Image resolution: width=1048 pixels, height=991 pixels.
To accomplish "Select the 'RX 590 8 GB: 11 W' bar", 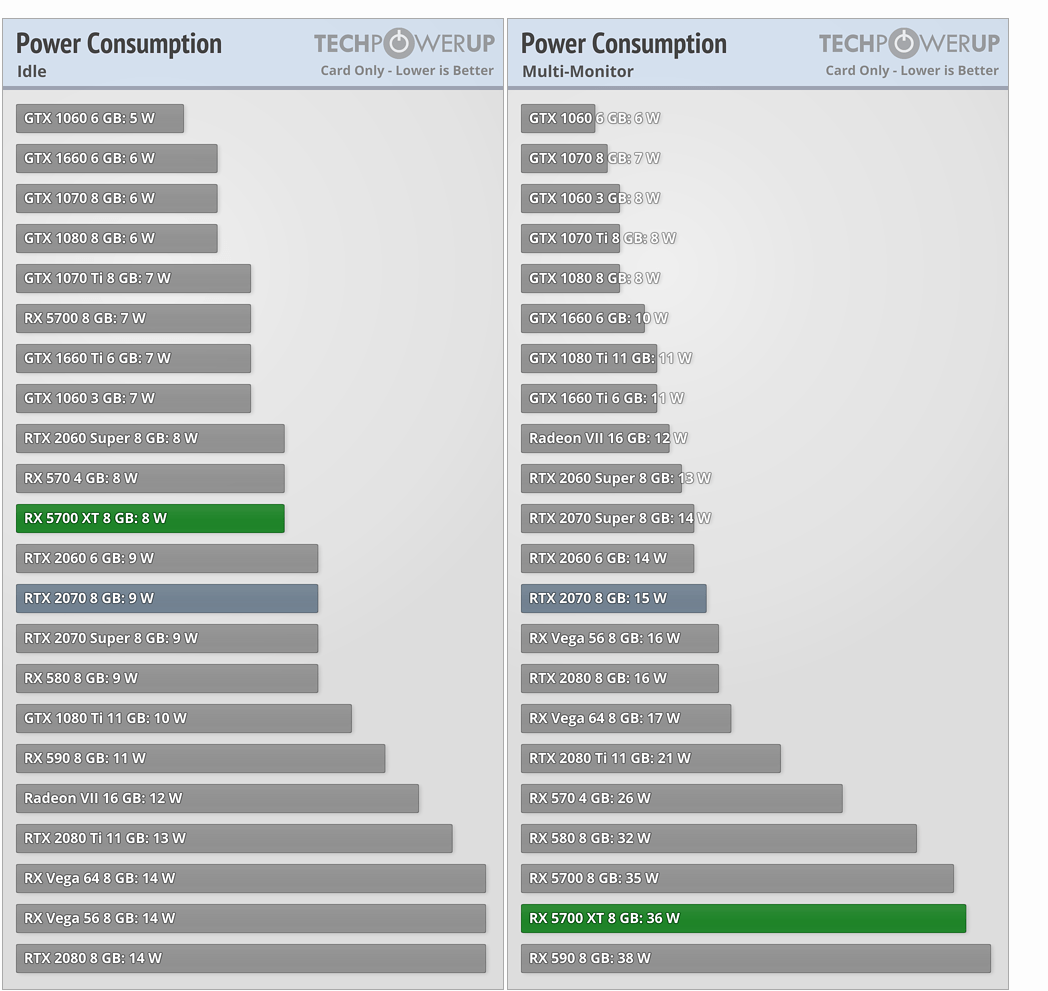I will [201, 758].
